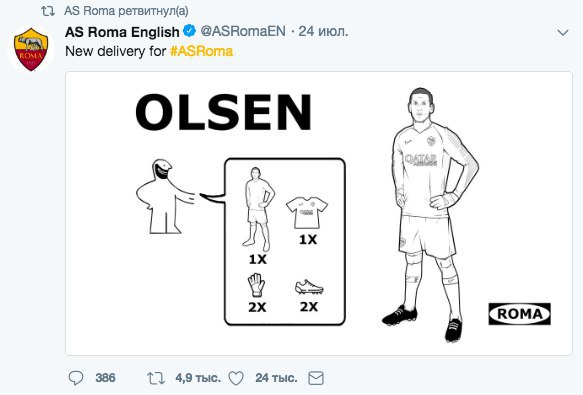View the 24 тыс. likes count
This screenshot has height=395, width=583.
pyautogui.click(x=276, y=378)
